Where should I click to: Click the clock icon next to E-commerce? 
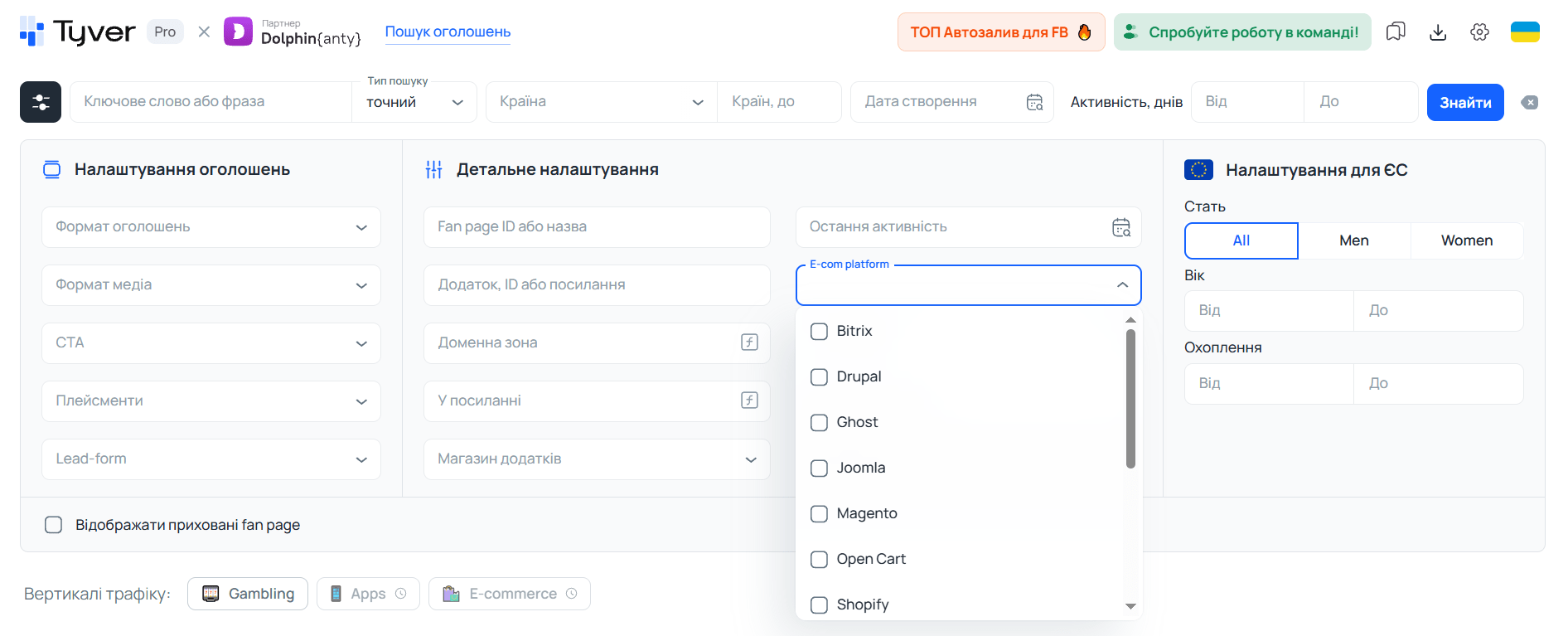click(x=571, y=594)
